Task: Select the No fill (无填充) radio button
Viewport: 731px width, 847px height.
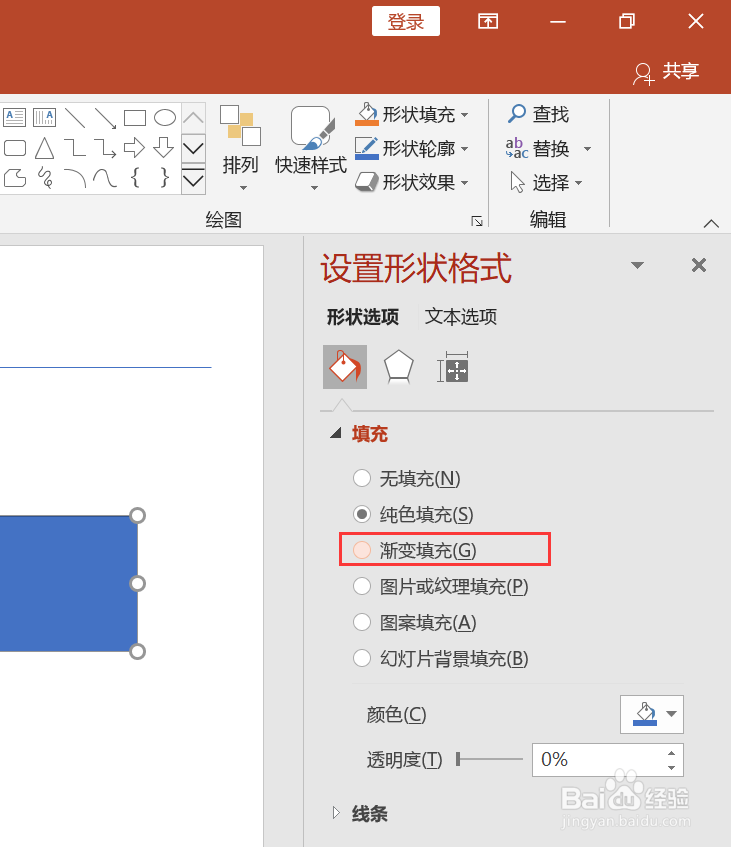Action: click(x=361, y=478)
